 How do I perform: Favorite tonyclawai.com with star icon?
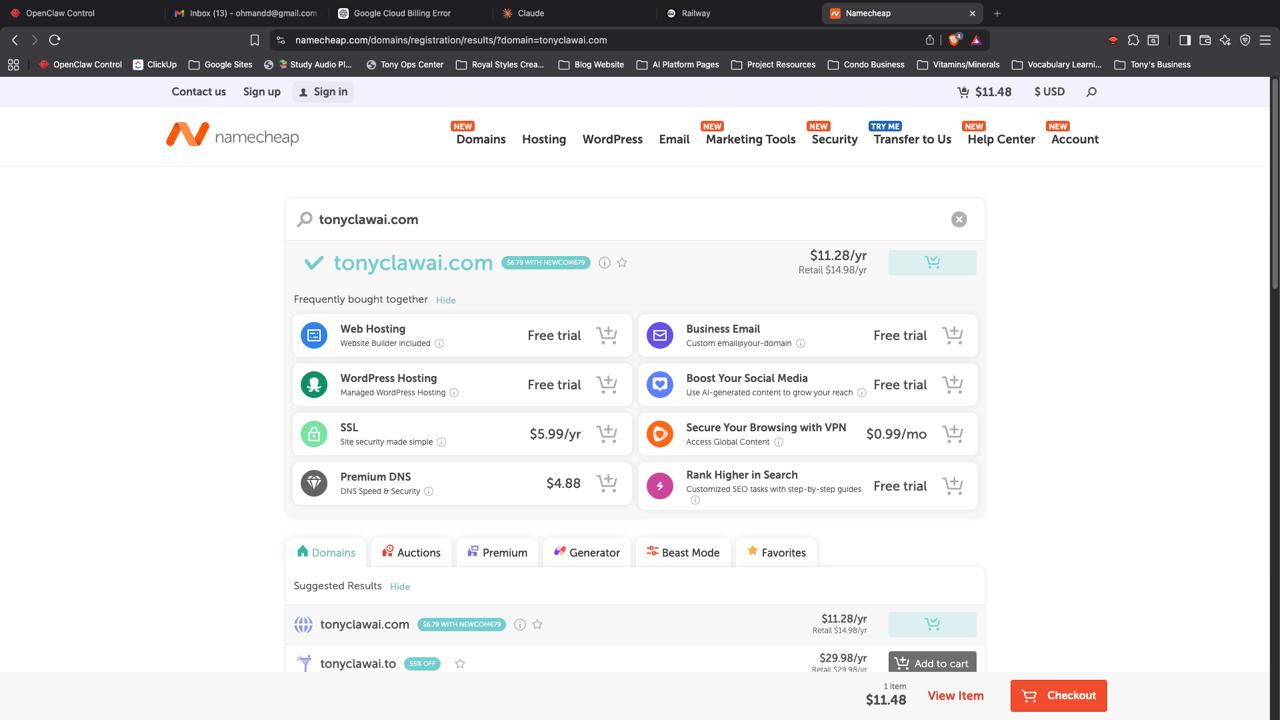click(622, 263)
